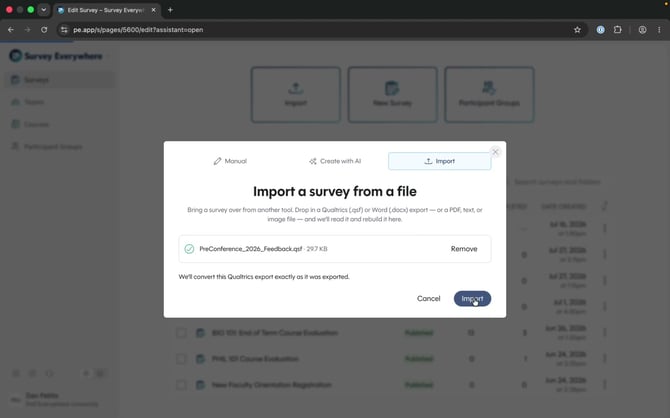
Task: Open Courses in the sidebar
Action: coord(60,124)
